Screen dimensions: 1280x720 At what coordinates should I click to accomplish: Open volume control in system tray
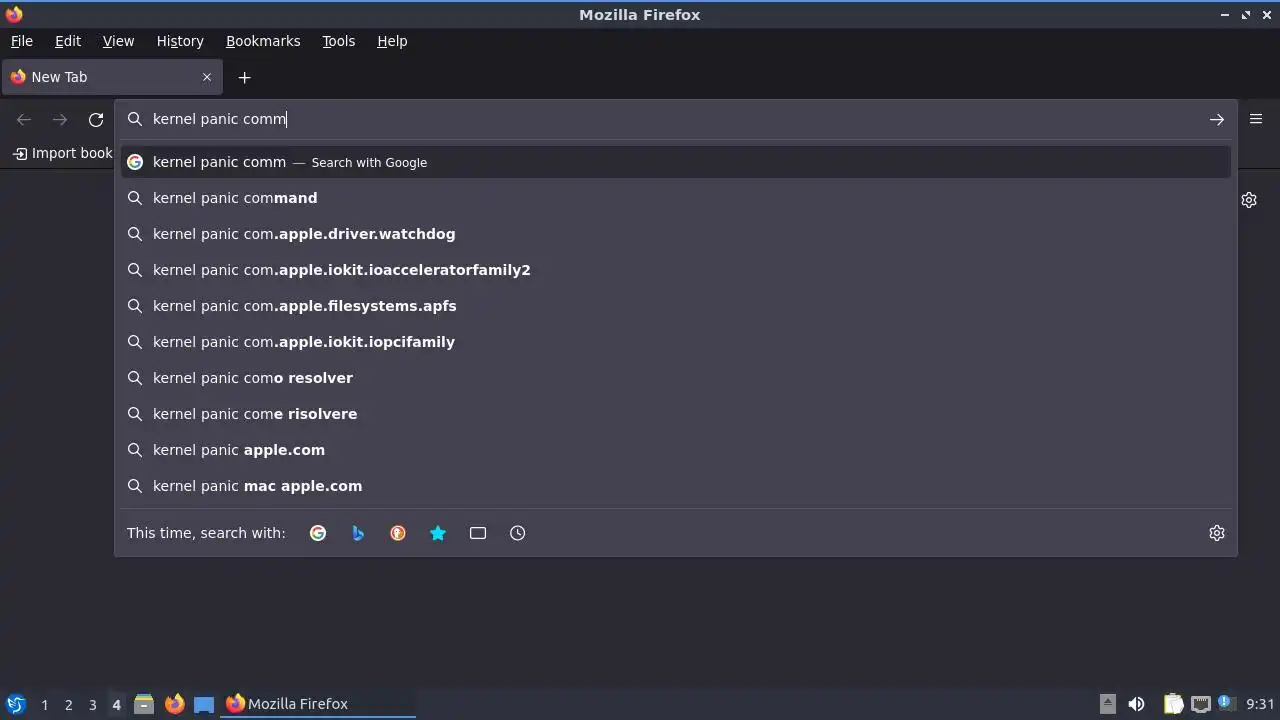point(1136,704)
